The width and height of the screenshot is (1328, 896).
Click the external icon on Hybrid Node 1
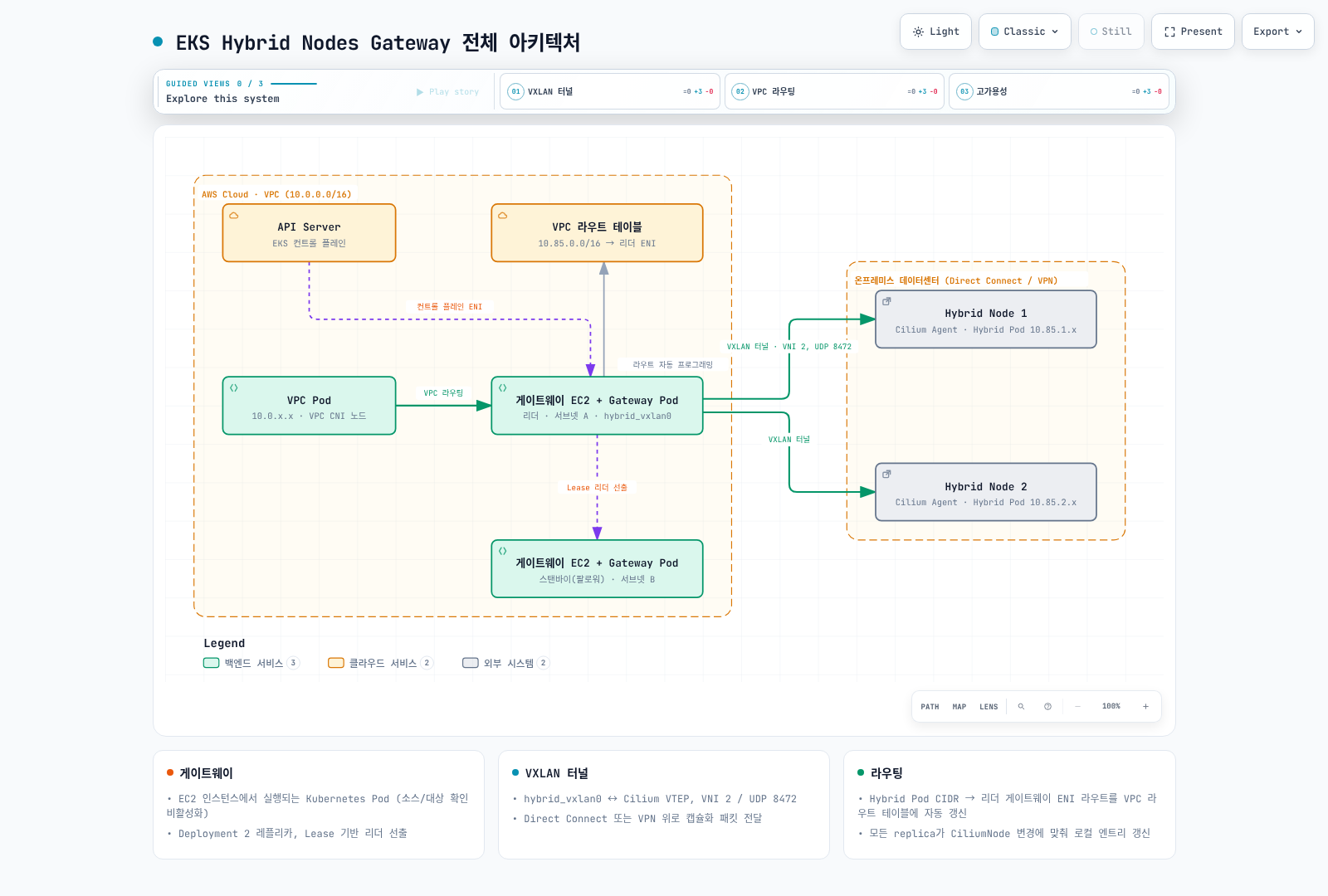point(886,301)
